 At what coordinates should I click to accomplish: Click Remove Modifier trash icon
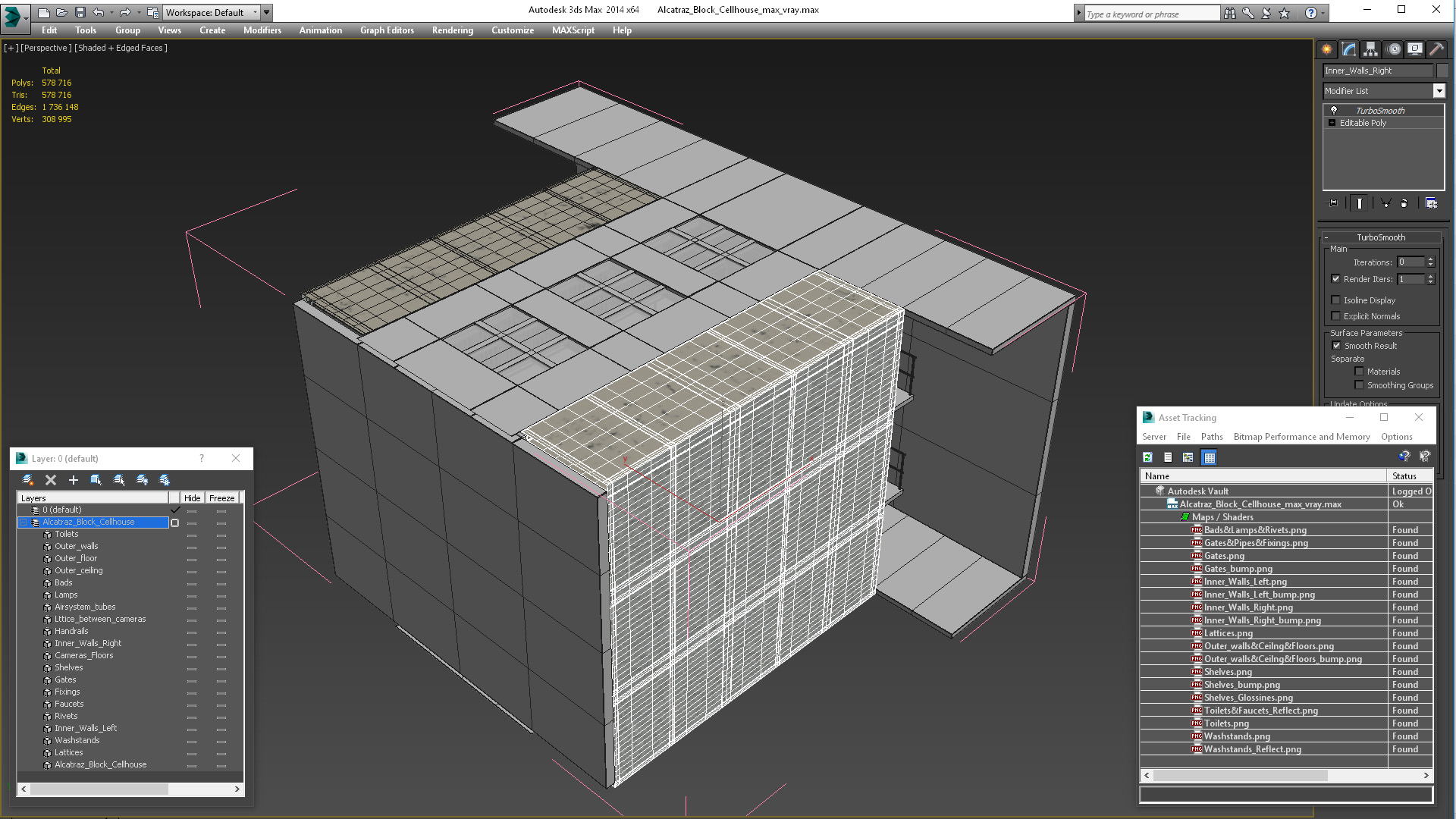pos(1404,203)
